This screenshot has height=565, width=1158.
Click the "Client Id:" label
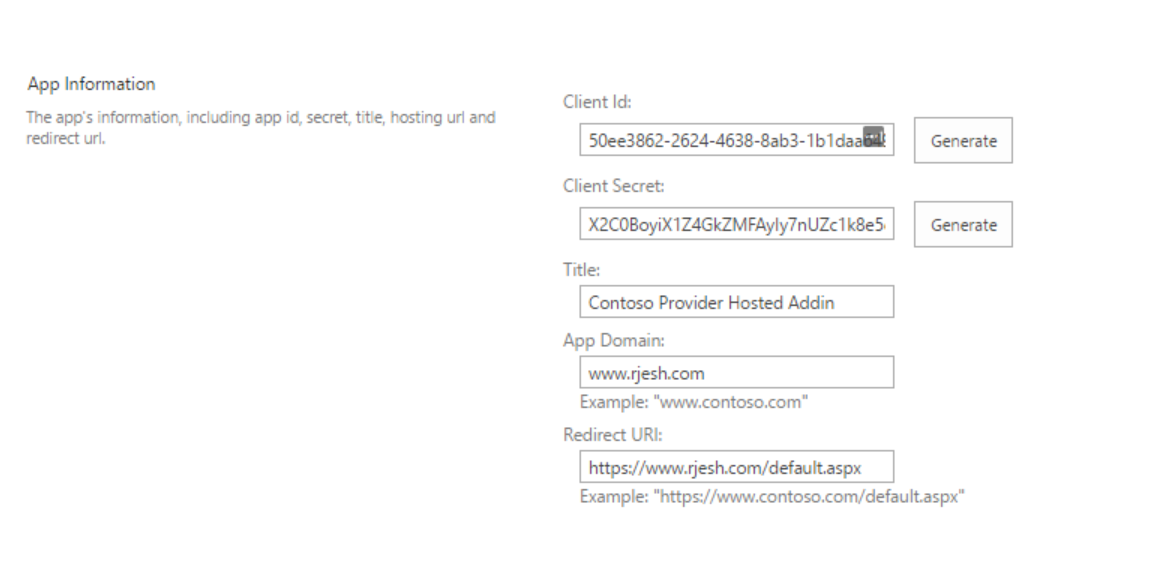pos(597,101)
